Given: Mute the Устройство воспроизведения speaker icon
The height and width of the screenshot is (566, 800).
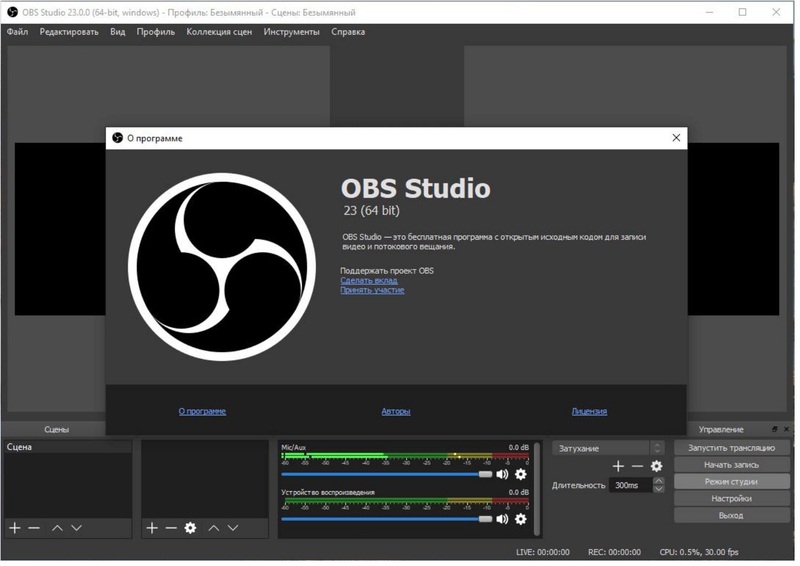Looking at the screenshot, I should click(x=502, y=519).
